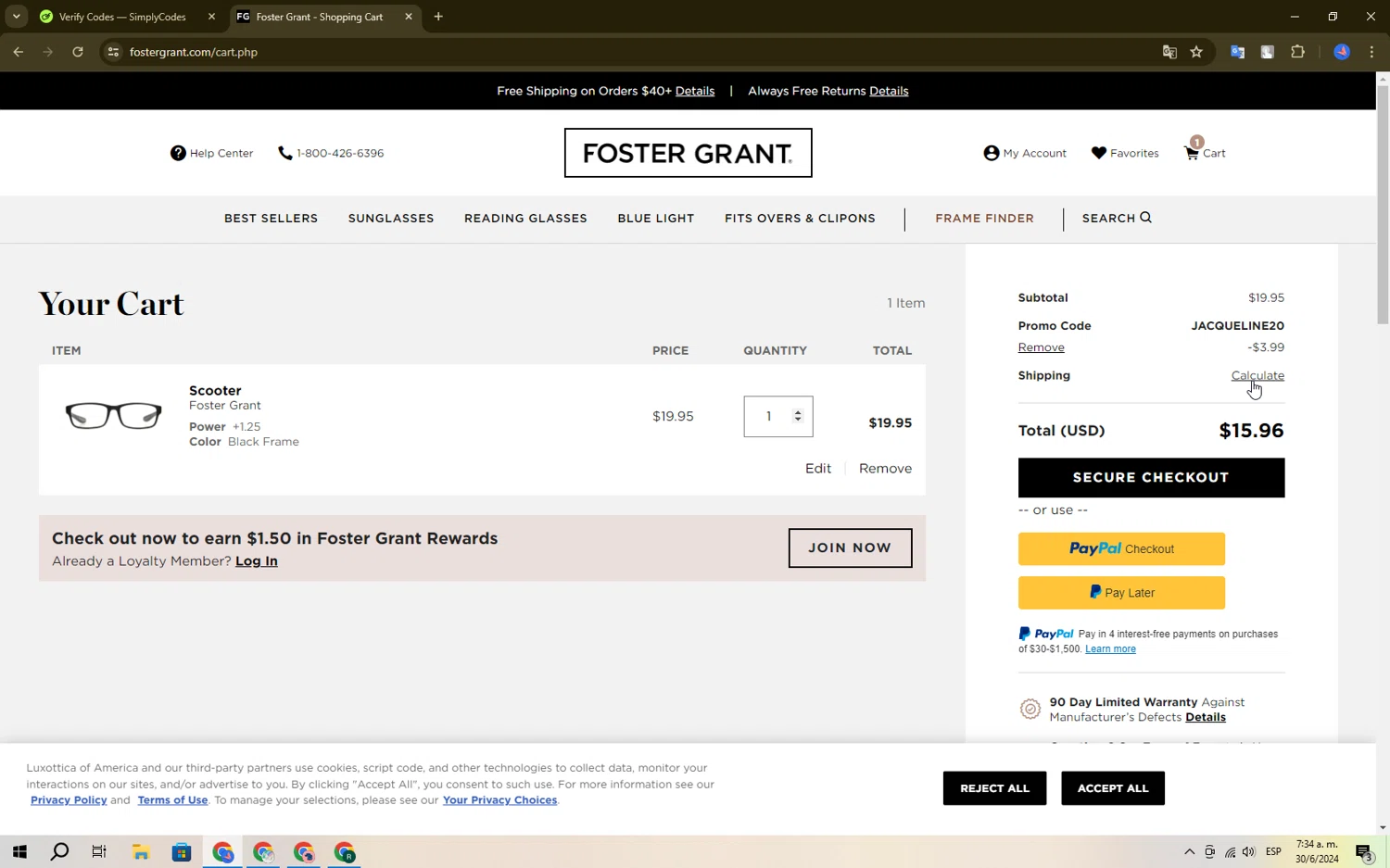Open free returns Details link
The image size is (1390, 868).
[x=889, y=91]
